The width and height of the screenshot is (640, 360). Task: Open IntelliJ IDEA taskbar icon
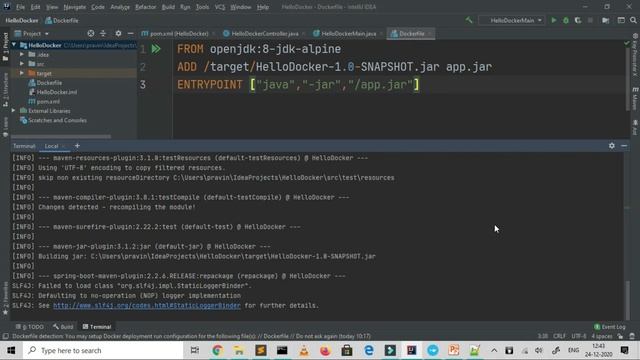click(x=411, y=350)
